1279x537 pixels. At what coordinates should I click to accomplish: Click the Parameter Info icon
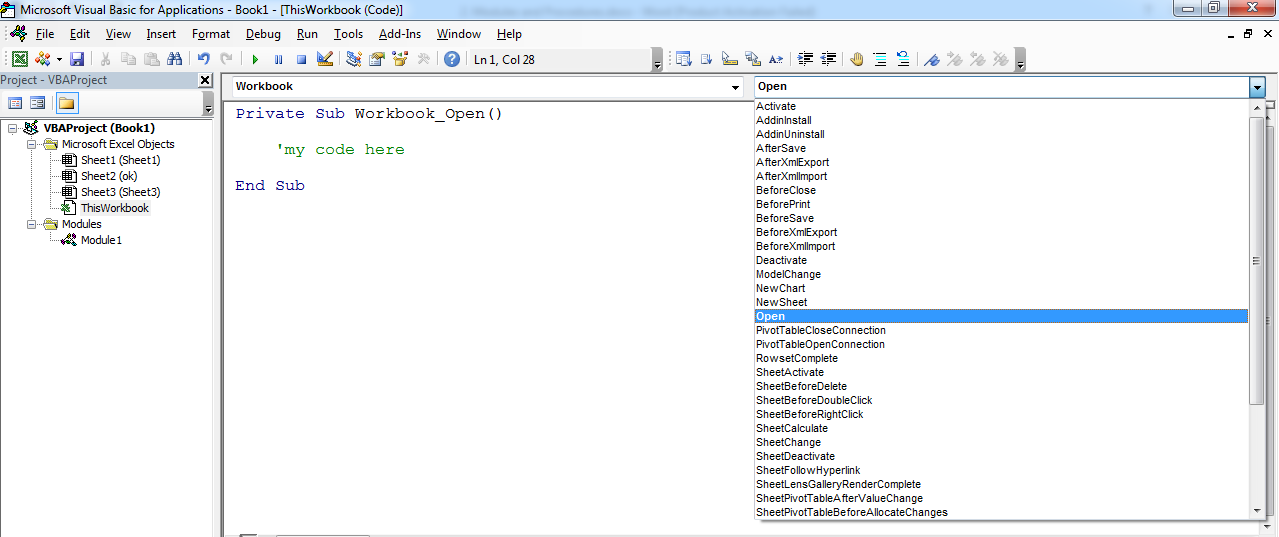tap(753, 59)
